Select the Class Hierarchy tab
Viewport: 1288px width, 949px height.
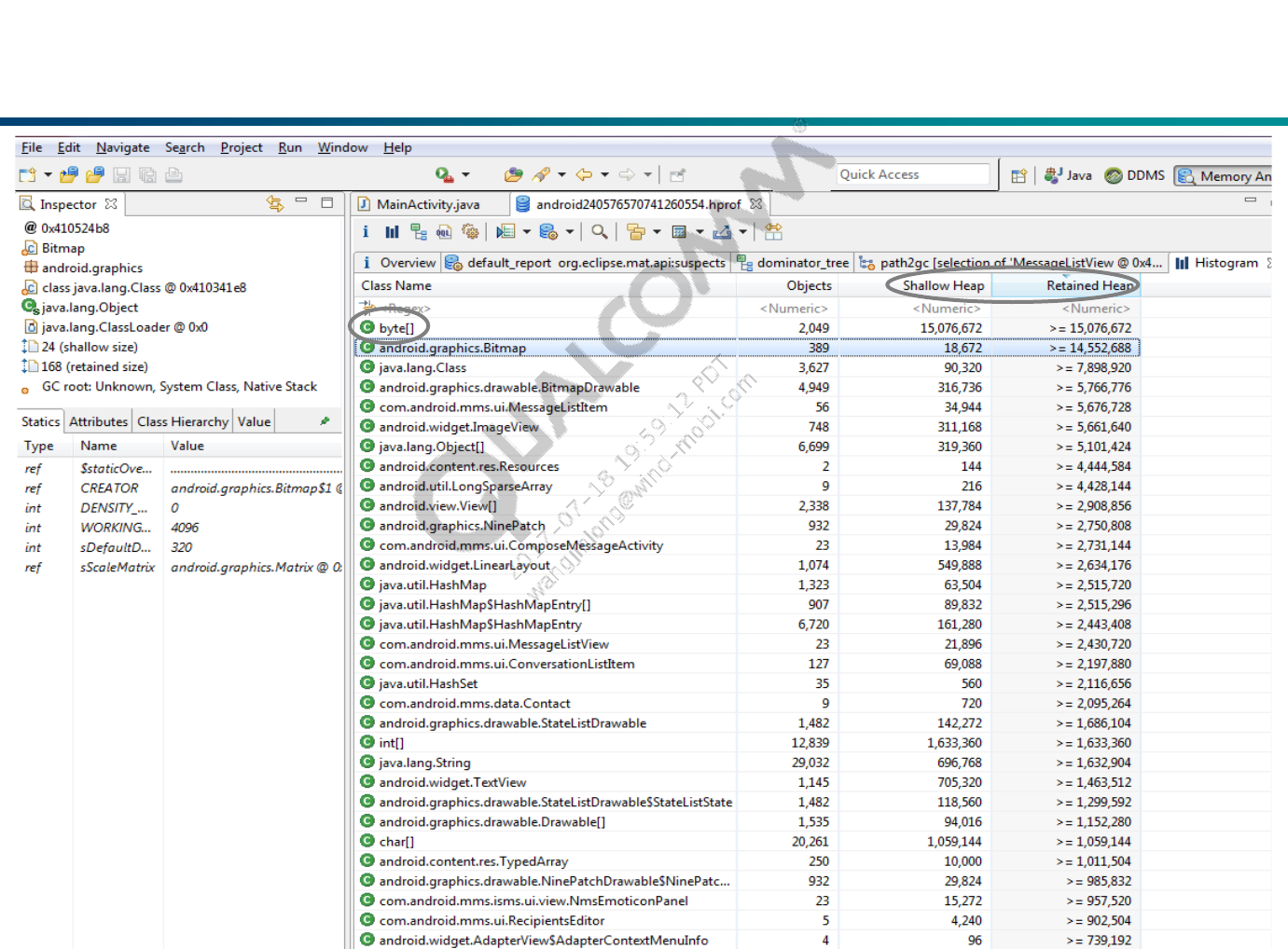click(x=183, y=421)
